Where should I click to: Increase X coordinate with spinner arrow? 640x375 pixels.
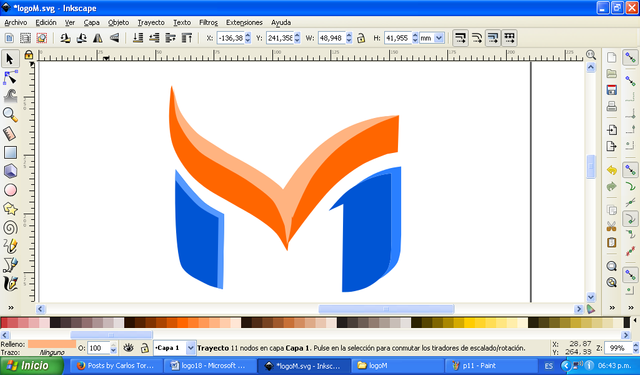(248, 35)
